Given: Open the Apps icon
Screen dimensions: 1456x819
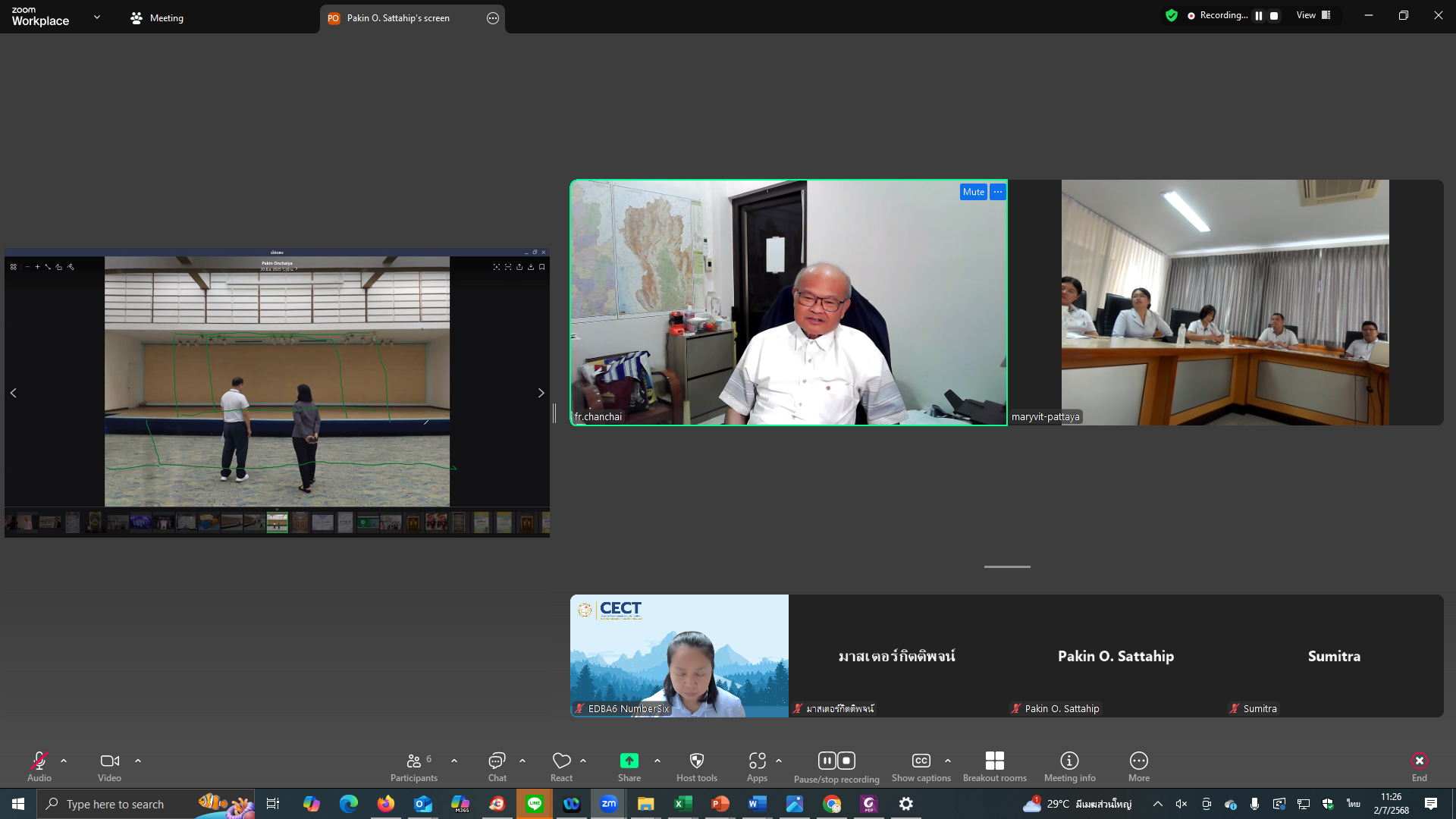Looking at the screenshot, I should tap(757, 761).
